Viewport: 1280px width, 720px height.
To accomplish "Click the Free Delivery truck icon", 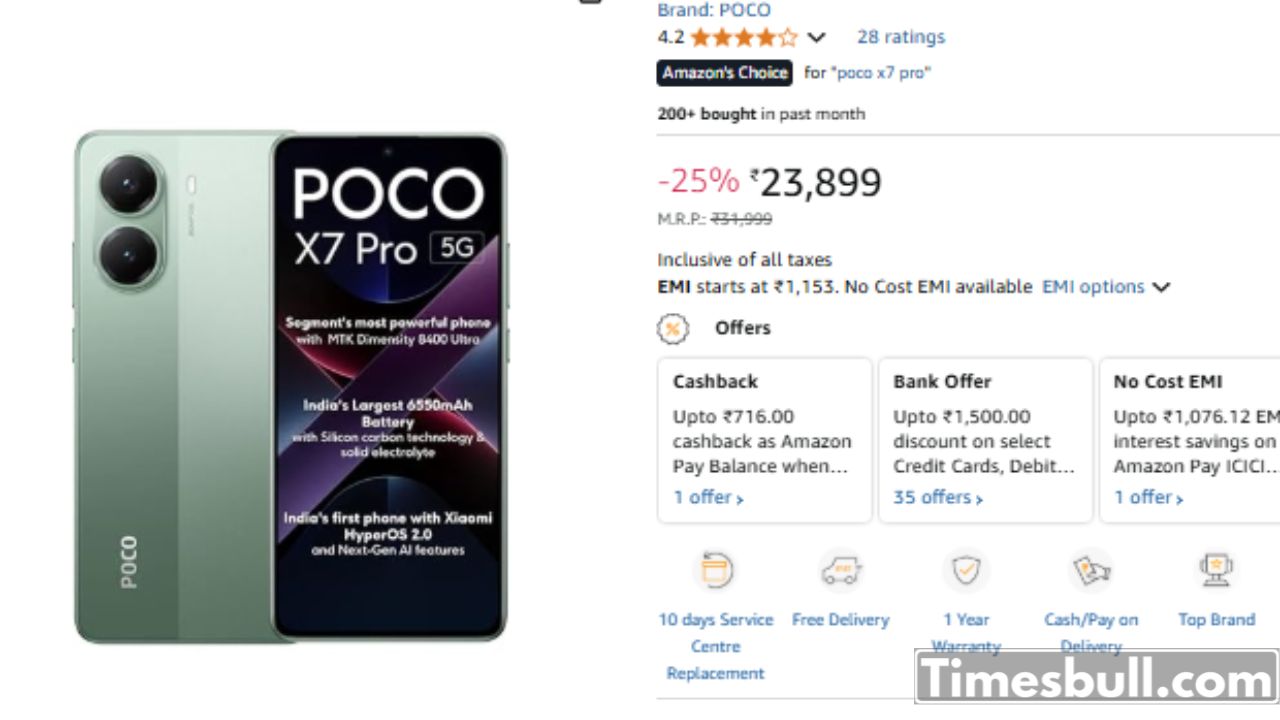I will pos(841,571).
